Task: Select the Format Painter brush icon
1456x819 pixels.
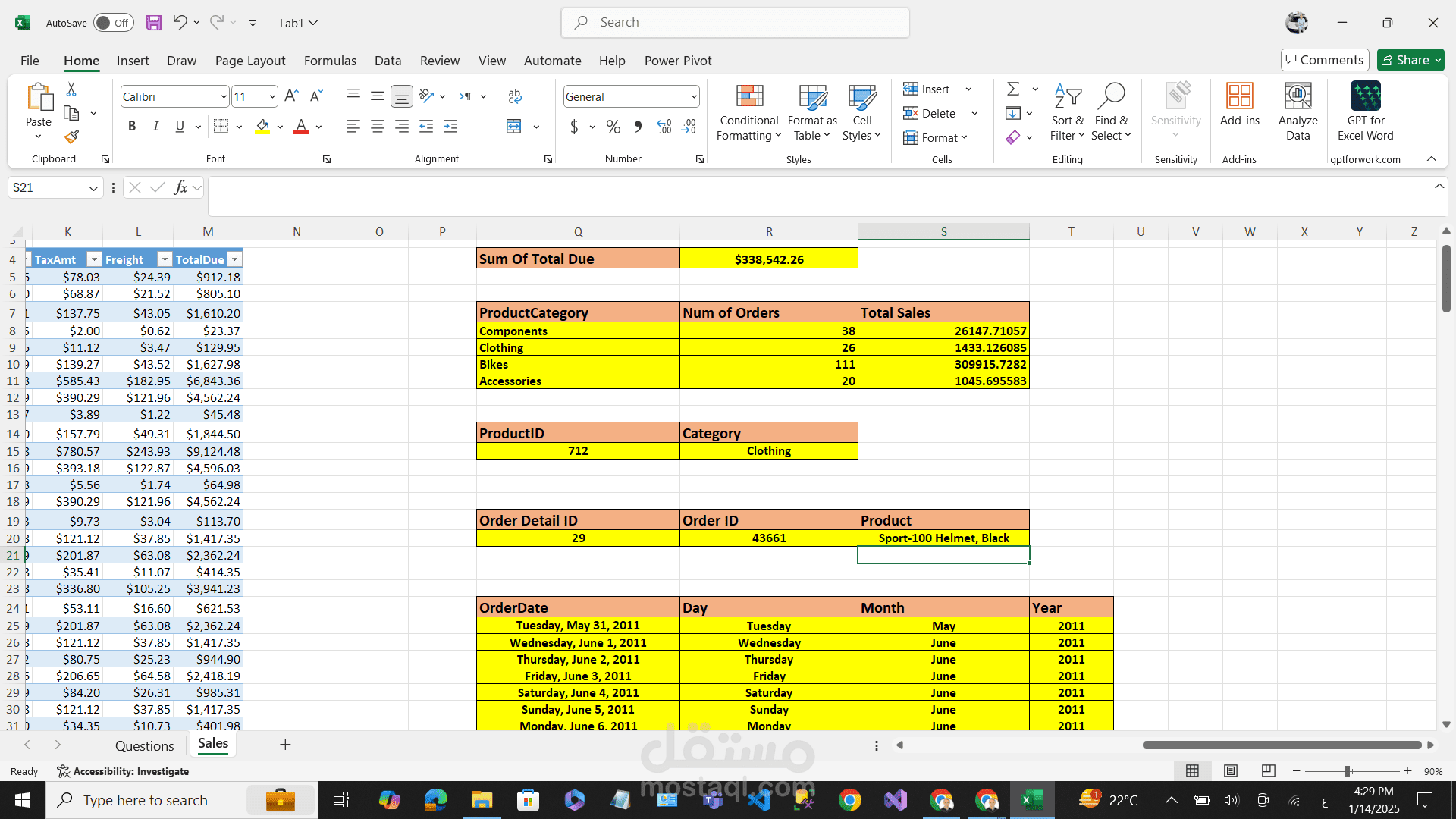Action: (x=71, y=137)
